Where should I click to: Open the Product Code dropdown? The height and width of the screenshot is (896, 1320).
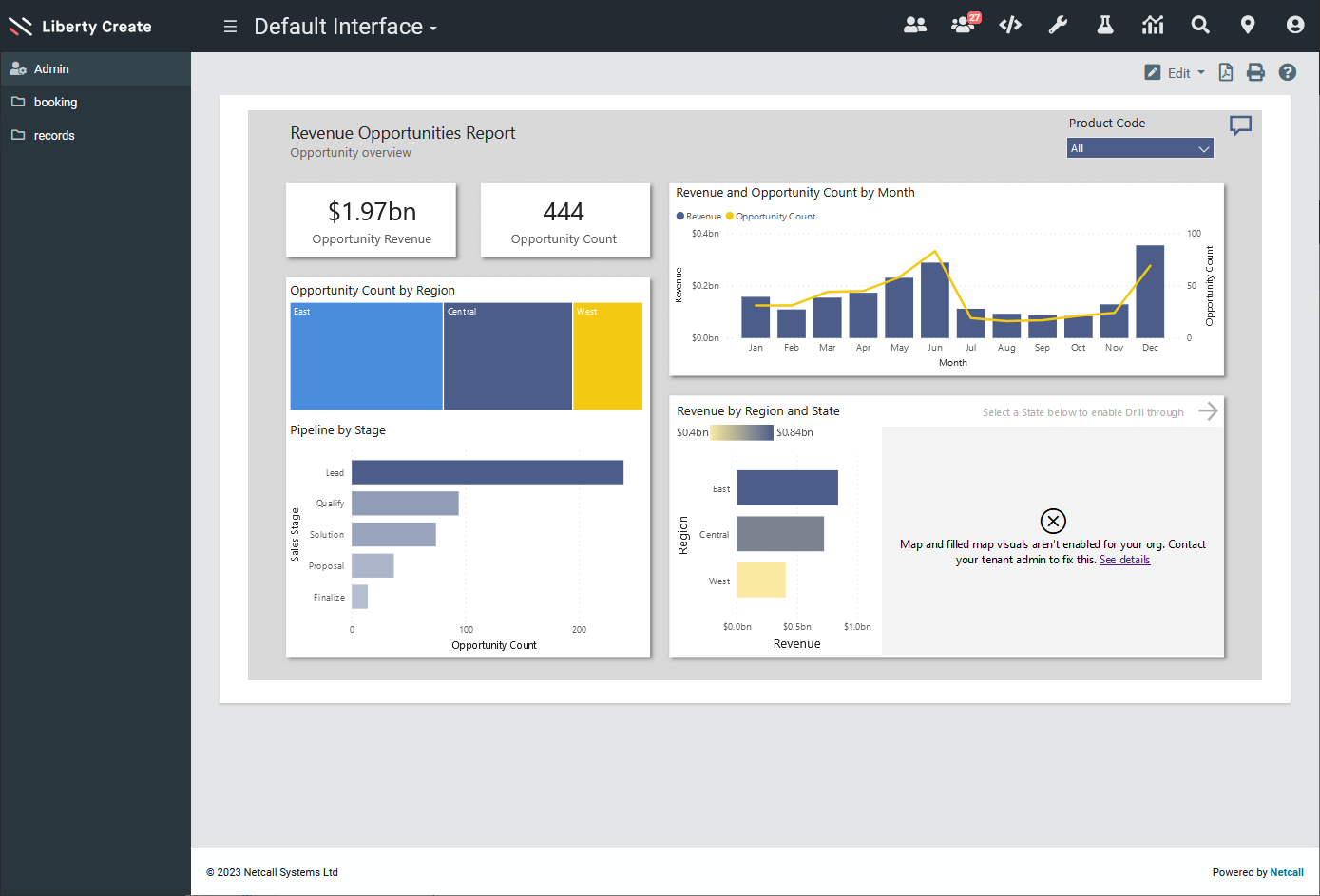pyautogui.click(x=1139, y=148)
